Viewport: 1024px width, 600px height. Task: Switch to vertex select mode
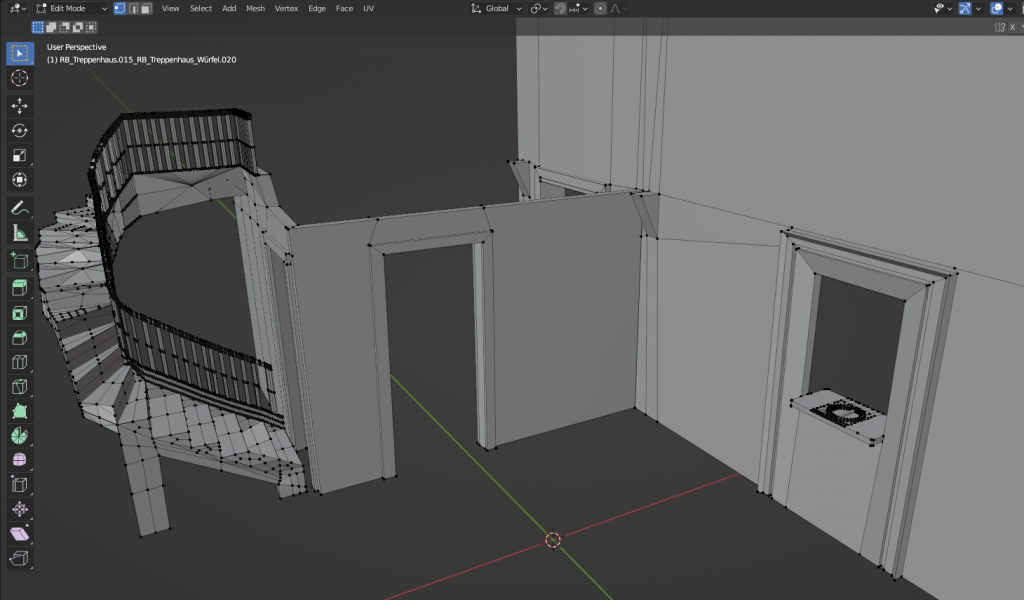120,8
